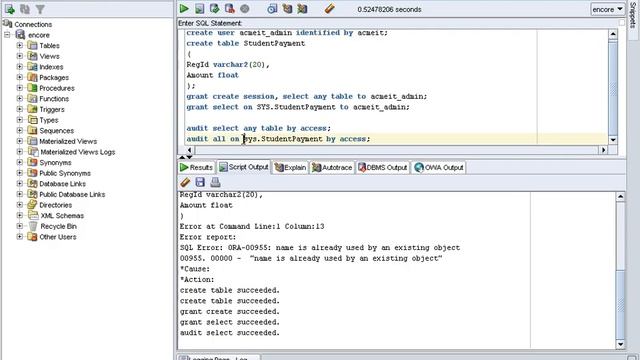Screen dimensions: 640x360
Task: Select Materialized Views in the tree
Action: tap(68, 141)
